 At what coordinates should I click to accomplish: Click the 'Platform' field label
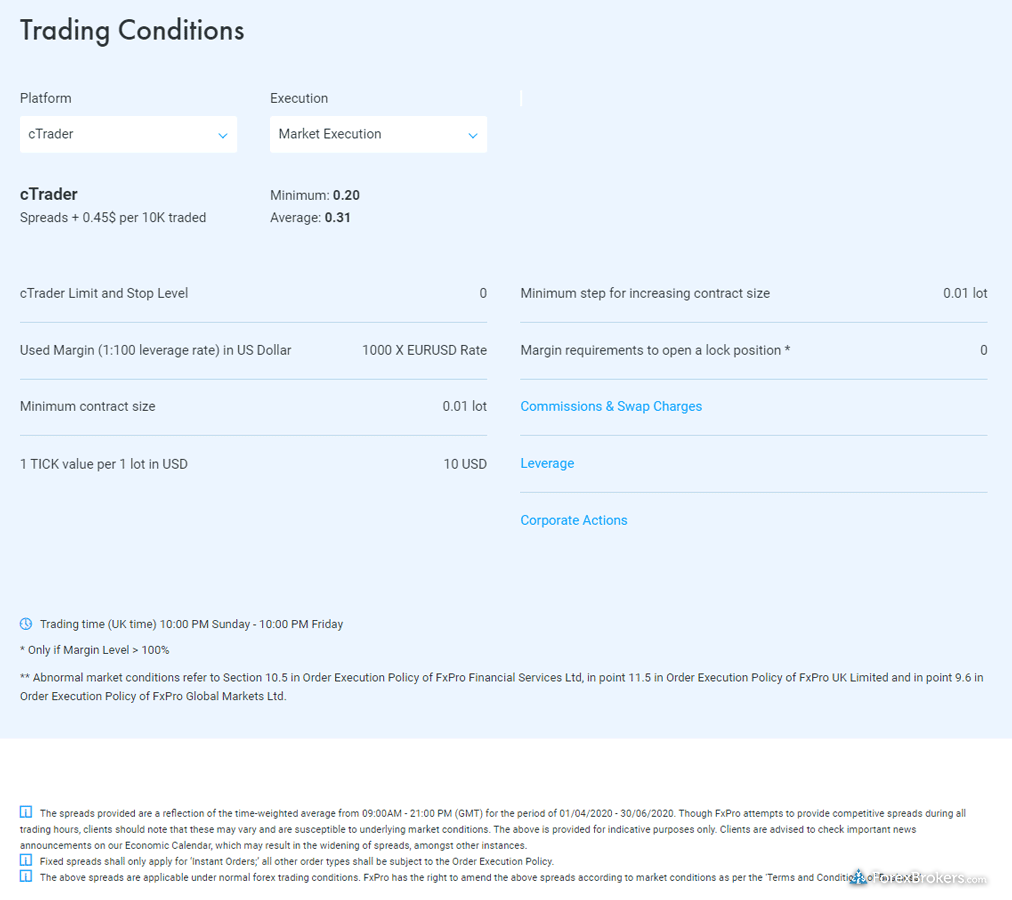pyautogui.click(x=46, y=98)
